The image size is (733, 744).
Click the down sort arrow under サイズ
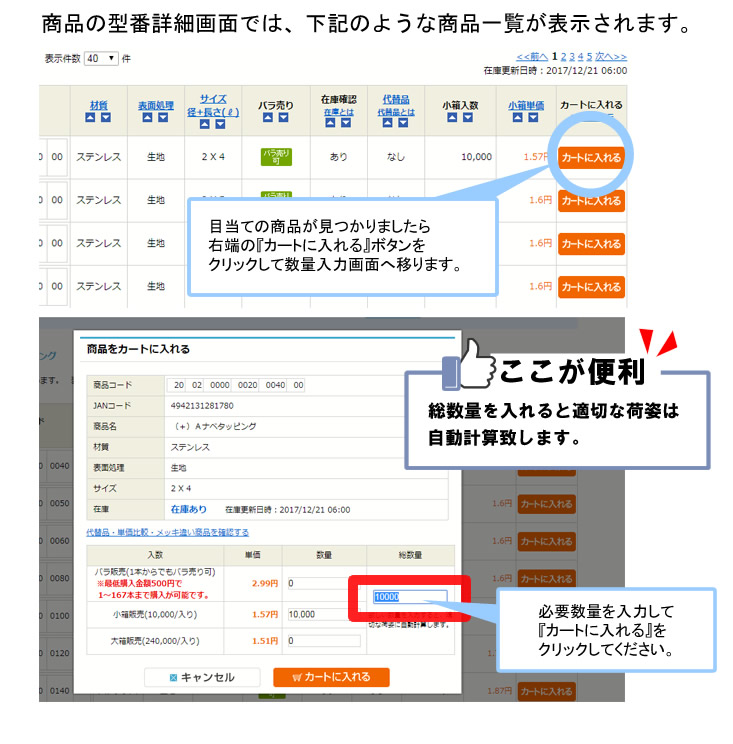tap(220, 123)
